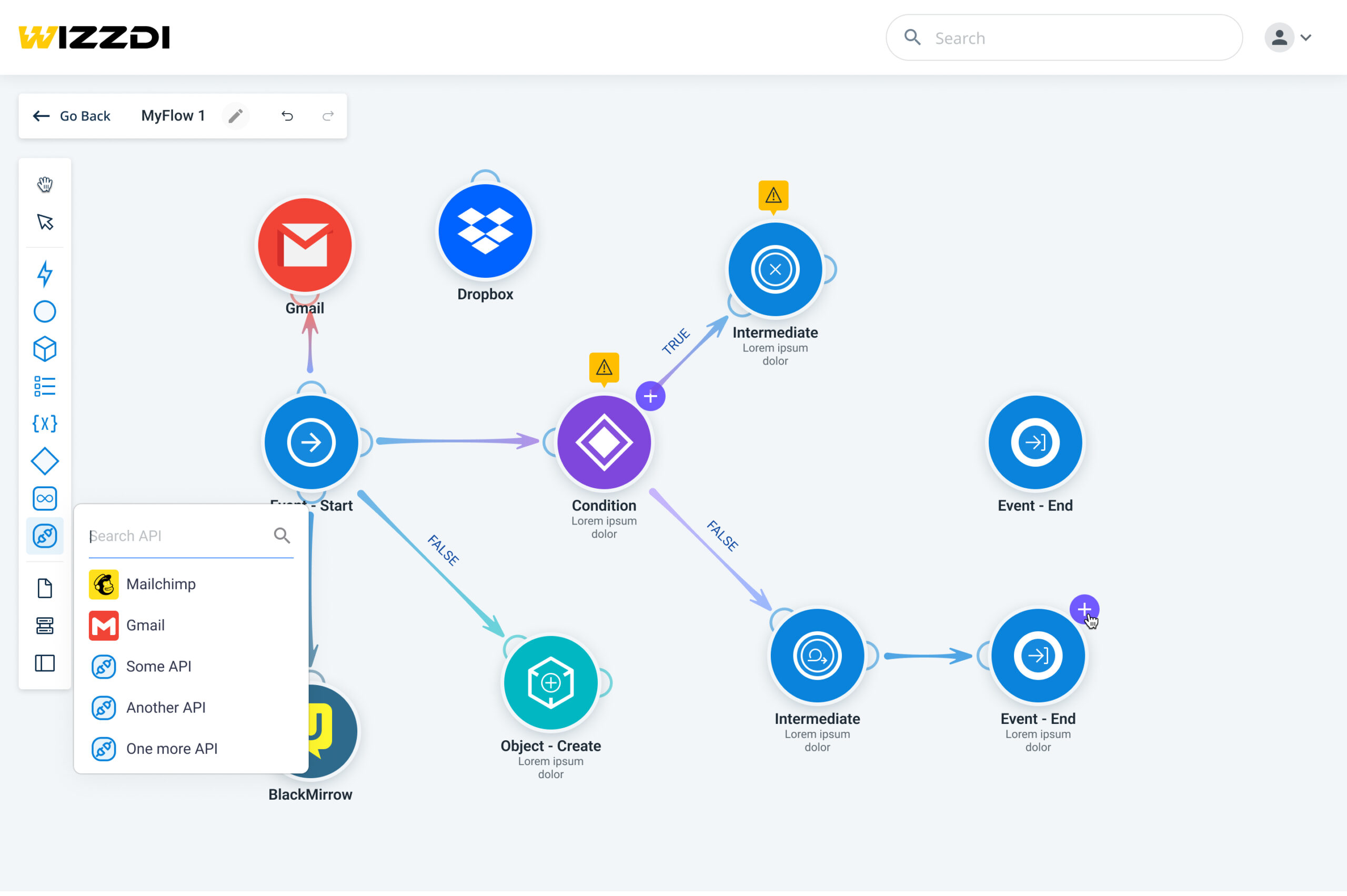Edit flow name with pencil icon
Viewport: 1347px width, 896px height.
pyautogui.click(x=235, y=116)
